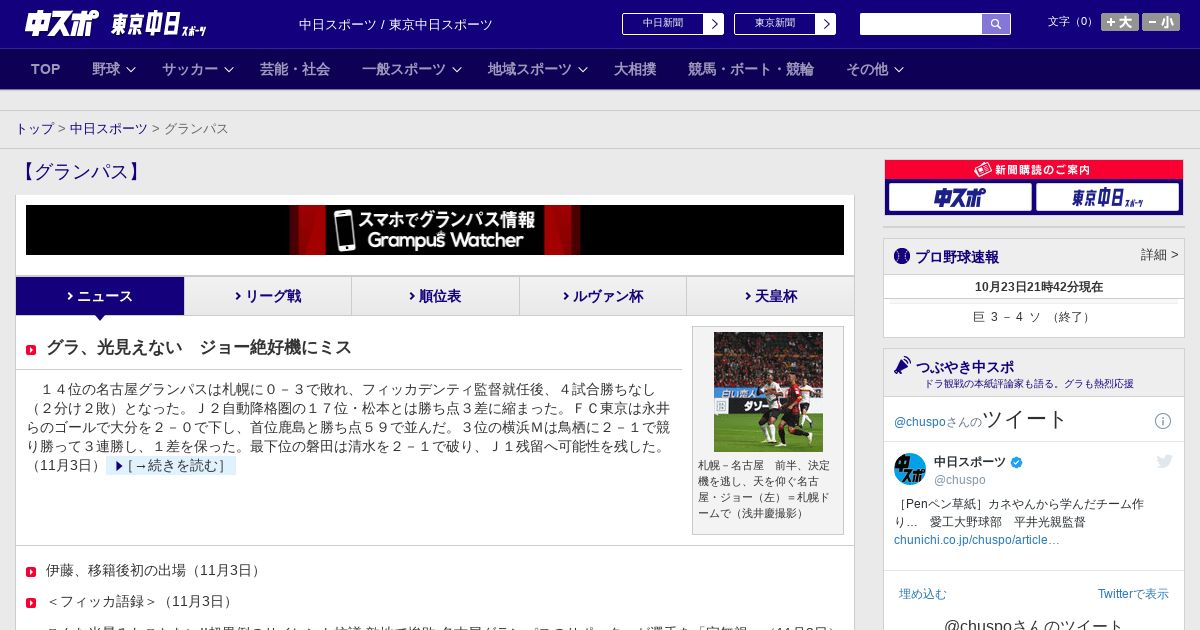Switch to the 順位表 tab
The height and width of the screenshot is (630, 1200).
[x=435, y=296]
